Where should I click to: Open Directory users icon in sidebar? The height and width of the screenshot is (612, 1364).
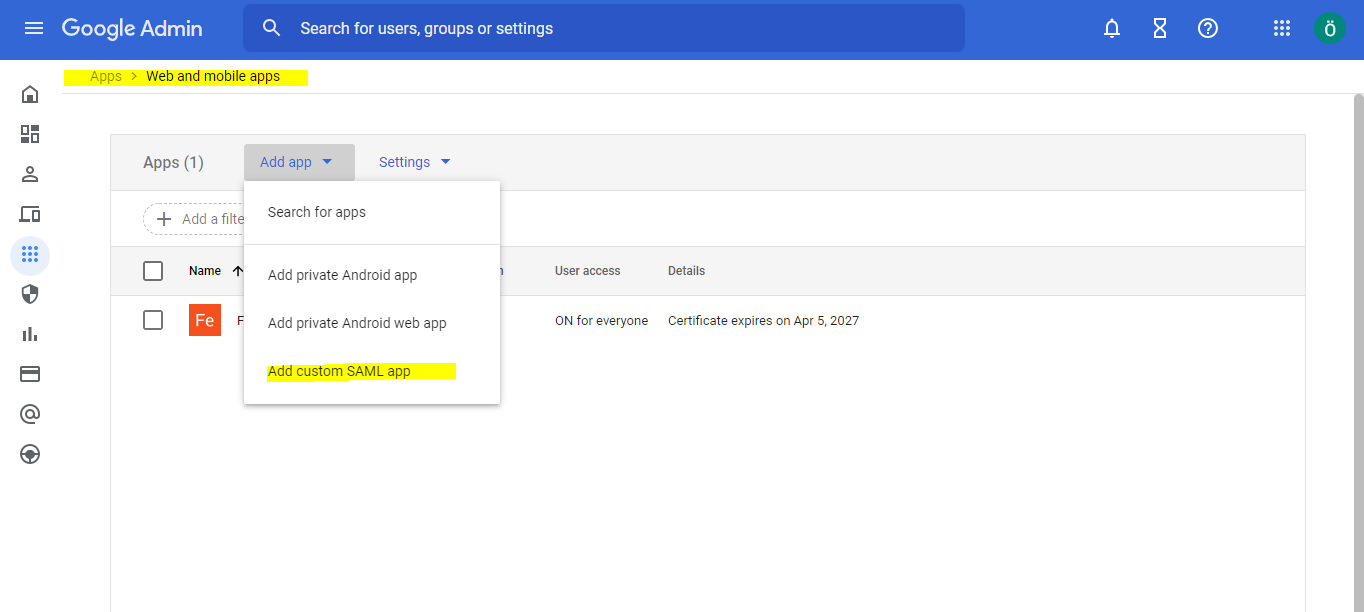[x=30, y=174]
